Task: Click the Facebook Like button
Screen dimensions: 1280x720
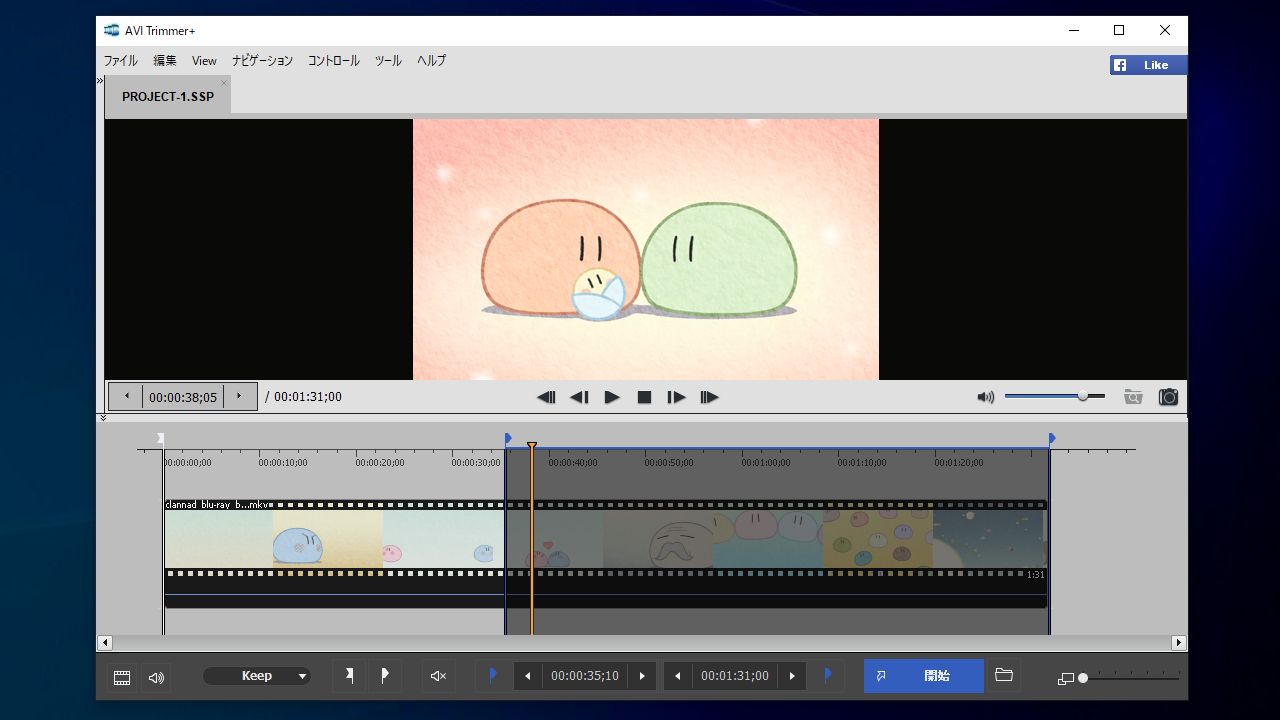Action: [1148, 65]
